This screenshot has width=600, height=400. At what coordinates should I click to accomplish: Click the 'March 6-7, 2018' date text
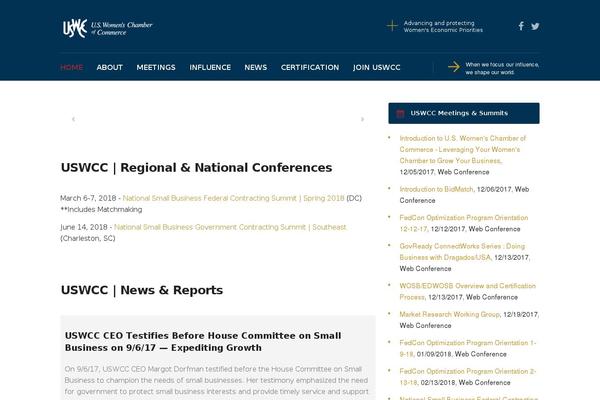tap(88, 198)
